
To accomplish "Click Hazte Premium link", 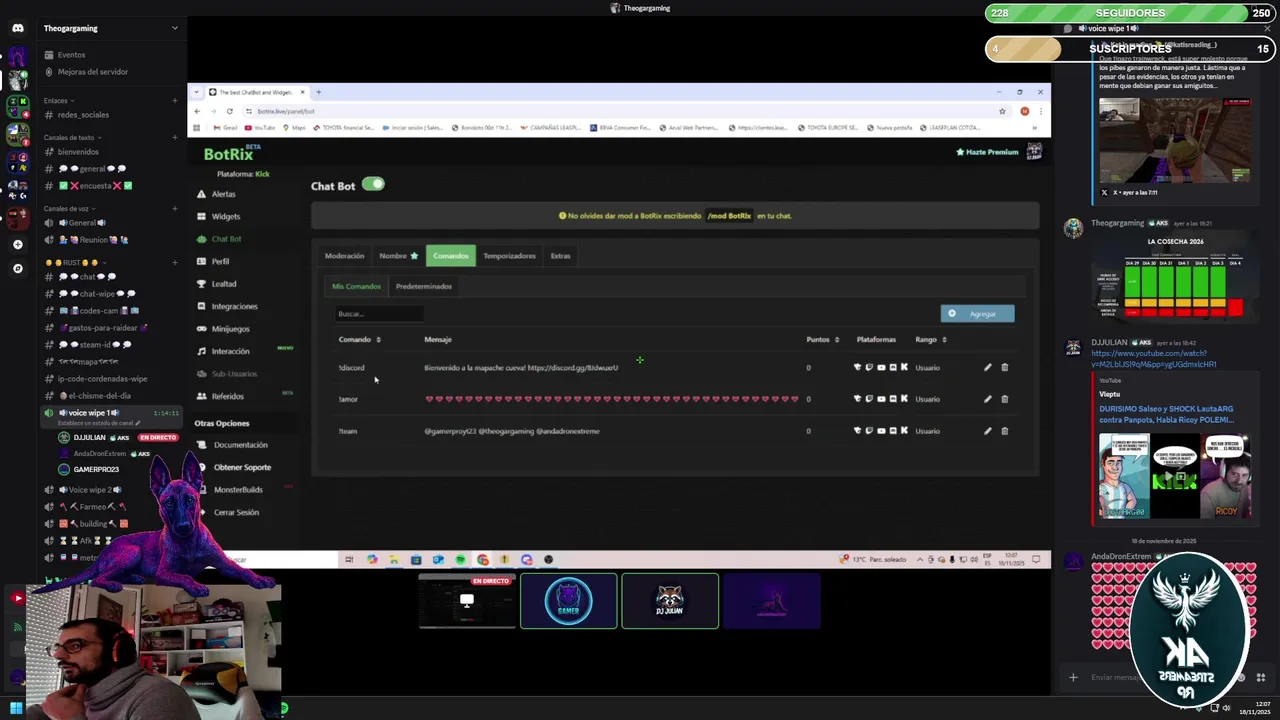I will coord(987,152).
